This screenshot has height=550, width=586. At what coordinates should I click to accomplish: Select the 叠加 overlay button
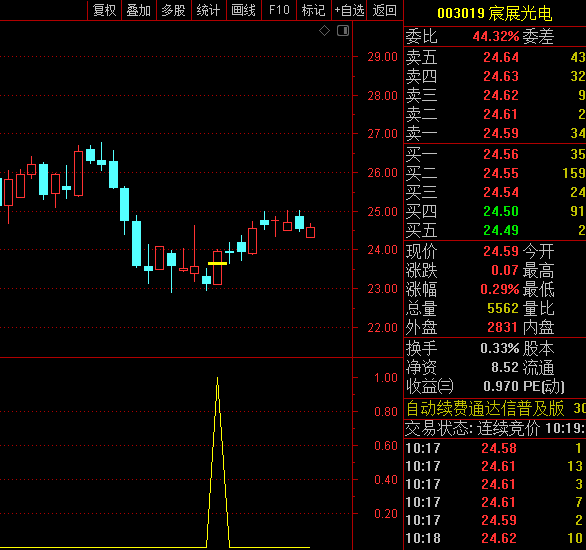pos(139,10)
